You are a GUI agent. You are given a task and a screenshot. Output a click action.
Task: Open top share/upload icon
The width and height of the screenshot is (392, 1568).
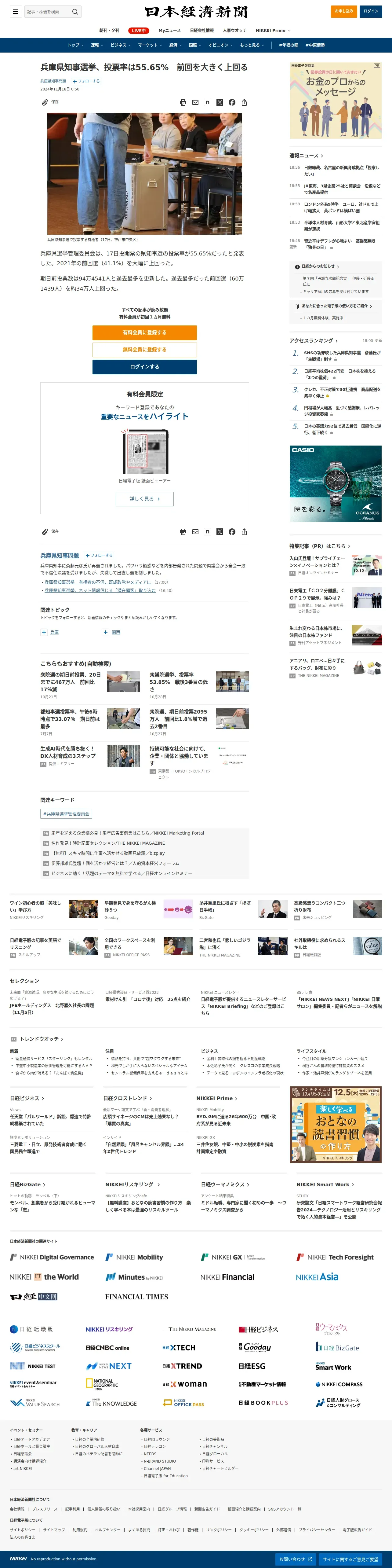pyautogui.click(x=244, y=102)
